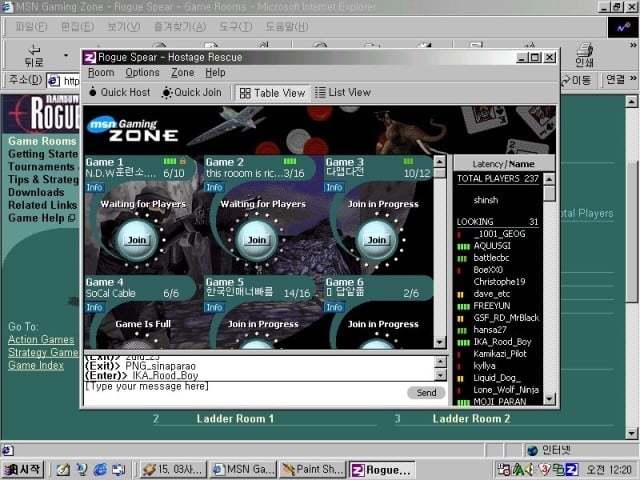Open Ladder Room 1 link
This screenshot has width=640, height=480.
click(235, 419)
